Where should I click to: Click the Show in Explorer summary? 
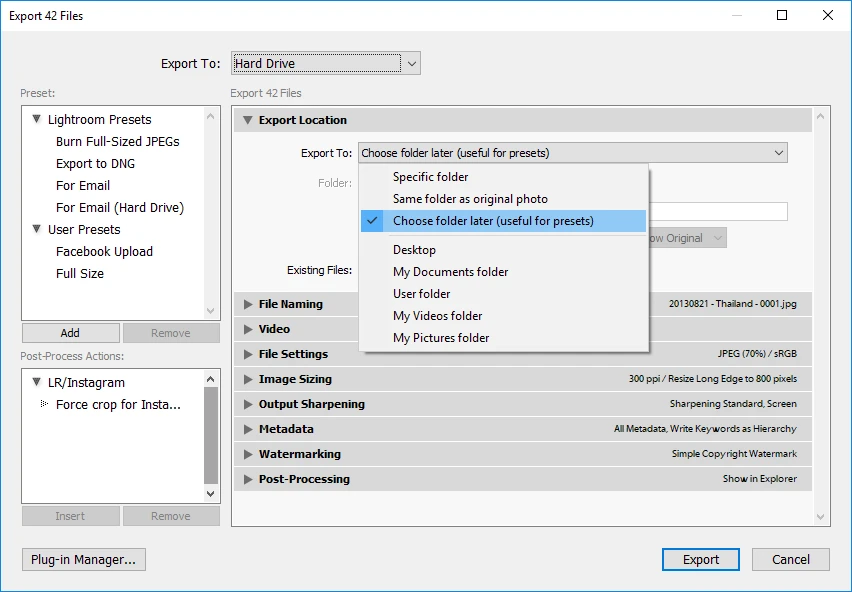click(x=760, y=478)
